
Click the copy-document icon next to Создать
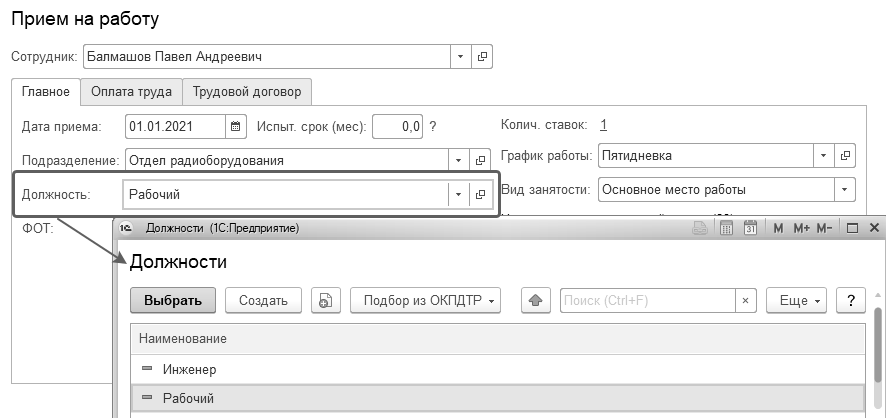[323, 300]
